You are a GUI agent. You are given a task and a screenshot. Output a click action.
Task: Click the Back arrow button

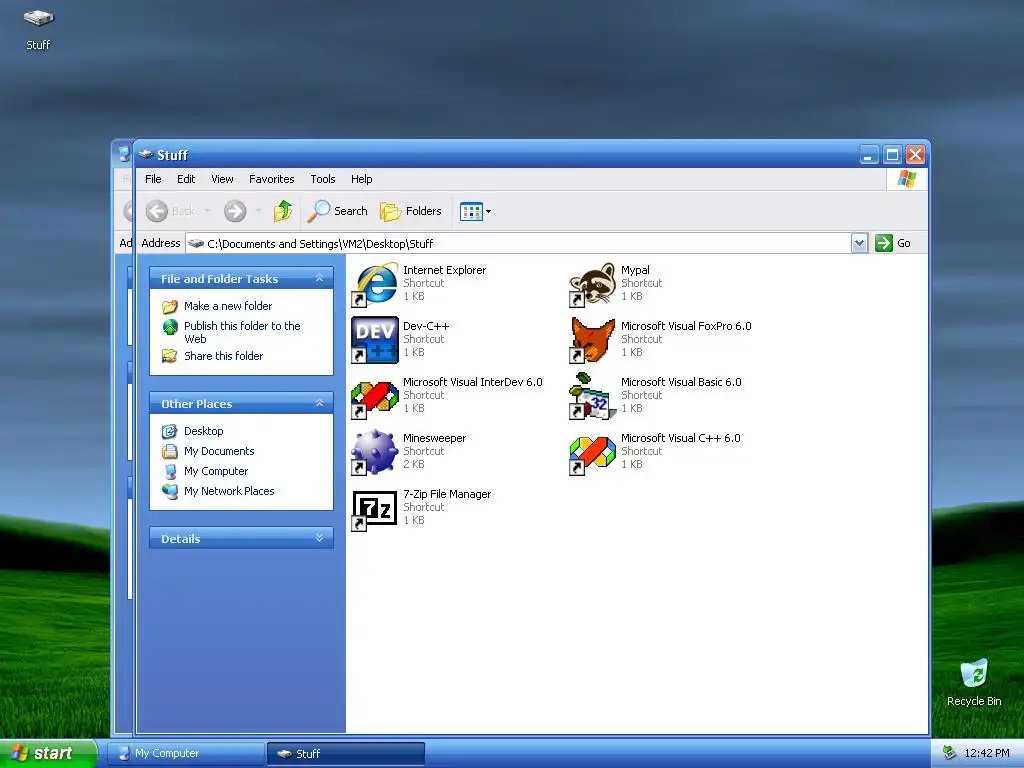click(x=157, y=211)
